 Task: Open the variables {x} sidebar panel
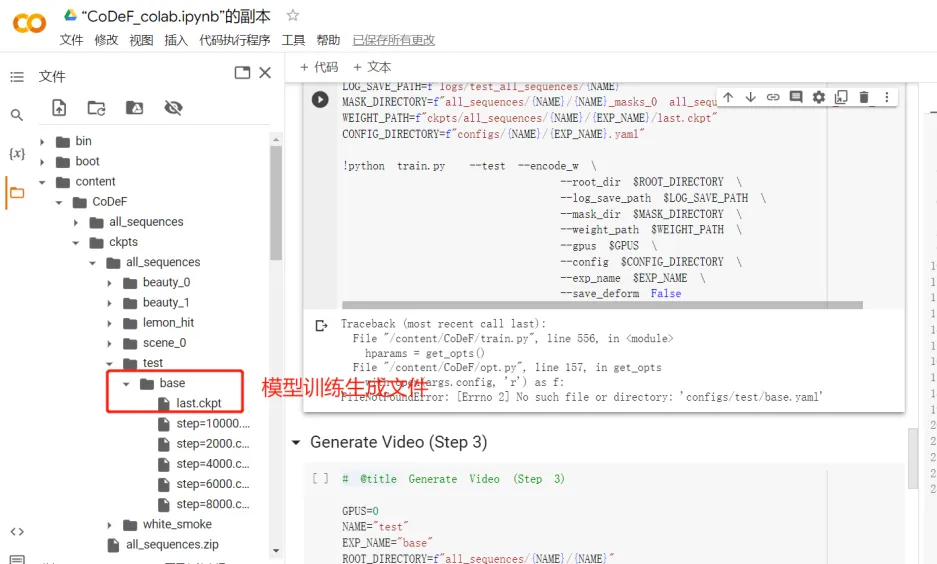pyautogui.click(x=17, y=154)
